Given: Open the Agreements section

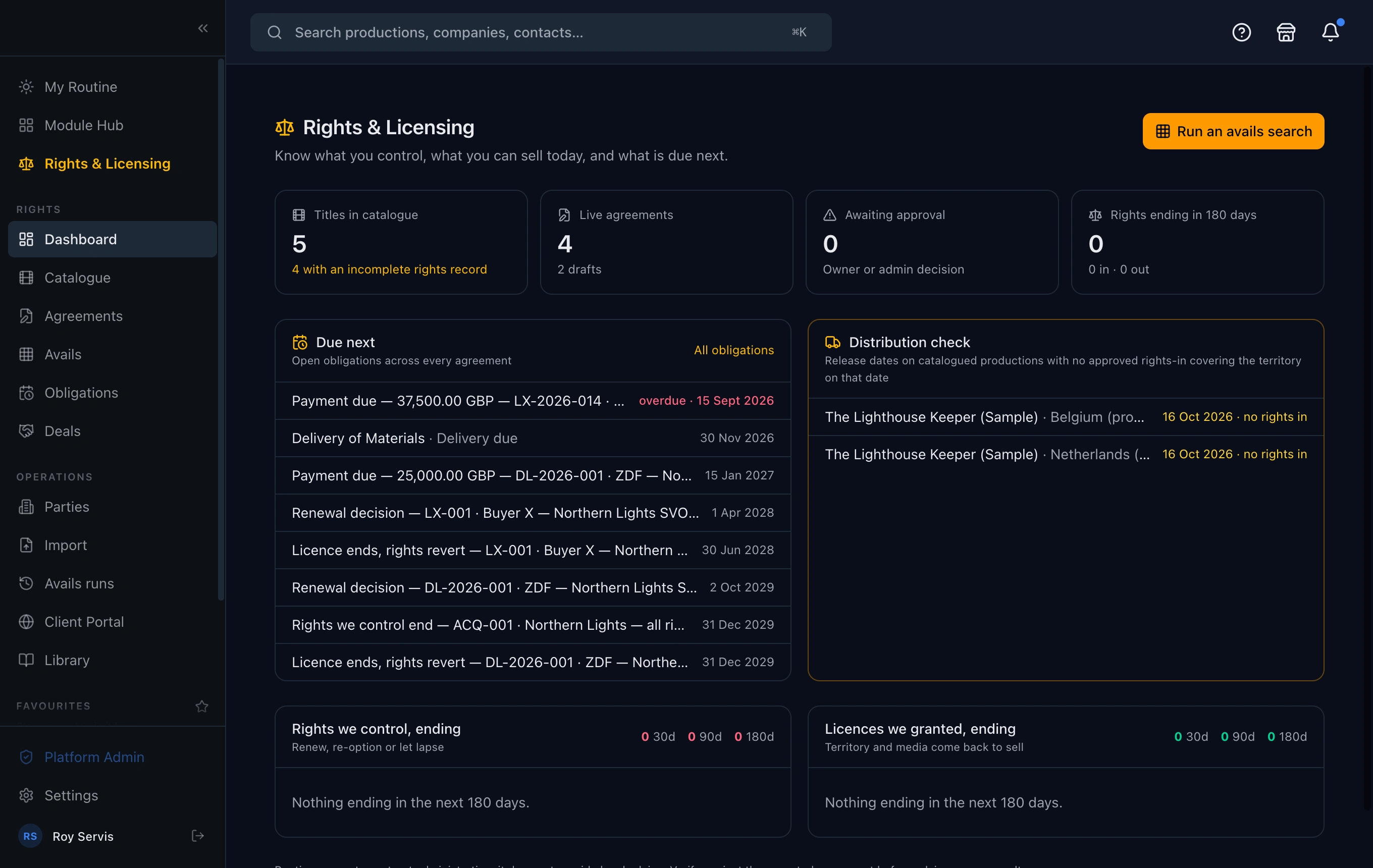Looking at the screenshot, I should point(113,316).
